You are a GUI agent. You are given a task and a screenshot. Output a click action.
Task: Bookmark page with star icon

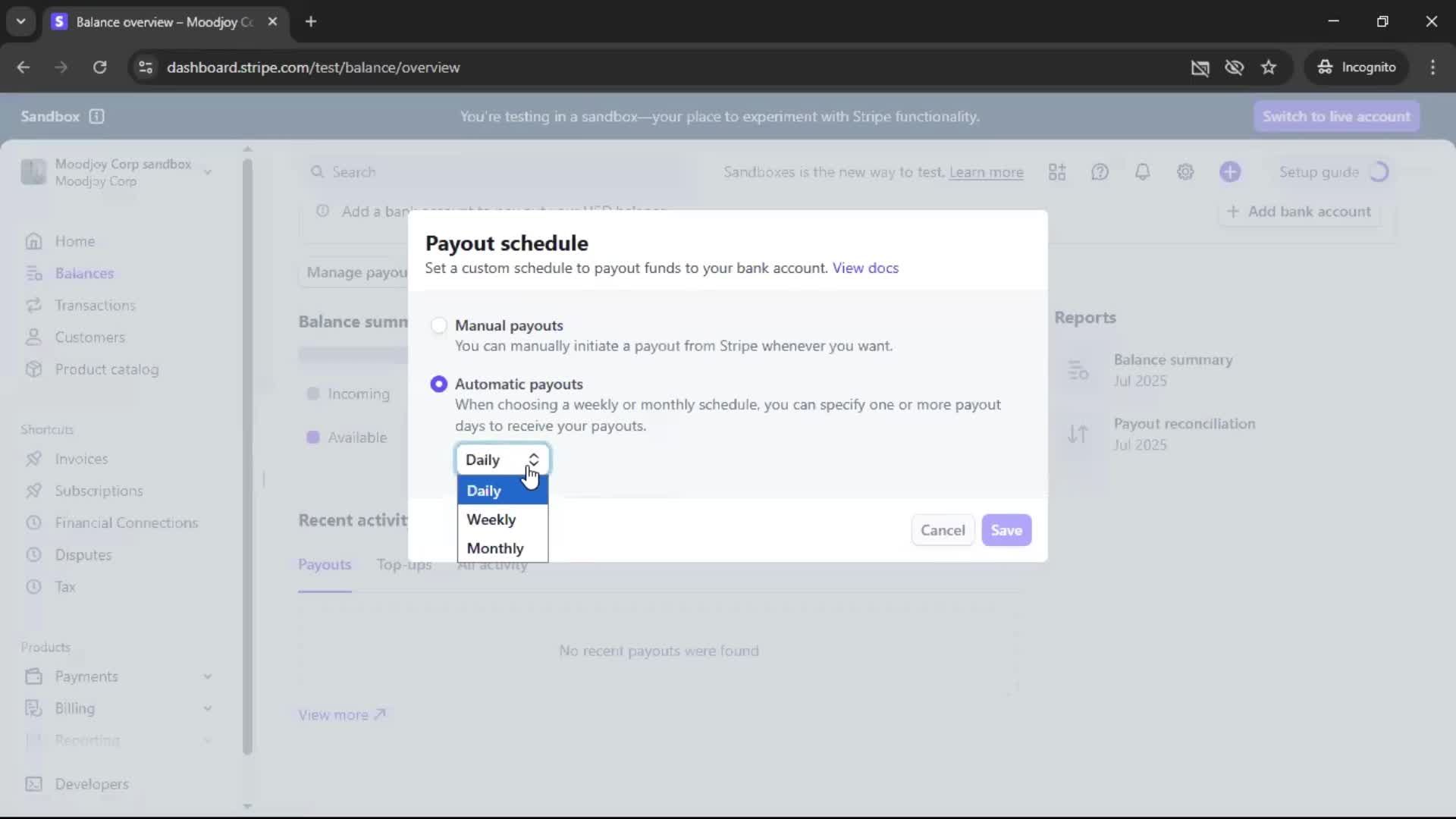[x=1269, y=67]
